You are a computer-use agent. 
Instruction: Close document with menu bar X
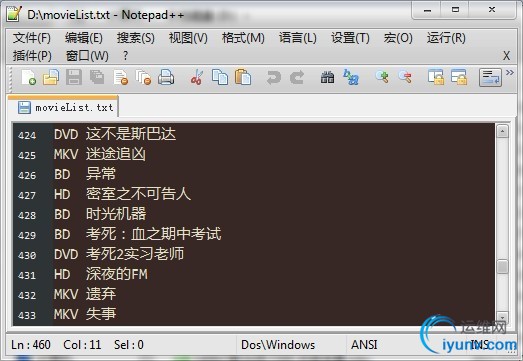point(506,56)
